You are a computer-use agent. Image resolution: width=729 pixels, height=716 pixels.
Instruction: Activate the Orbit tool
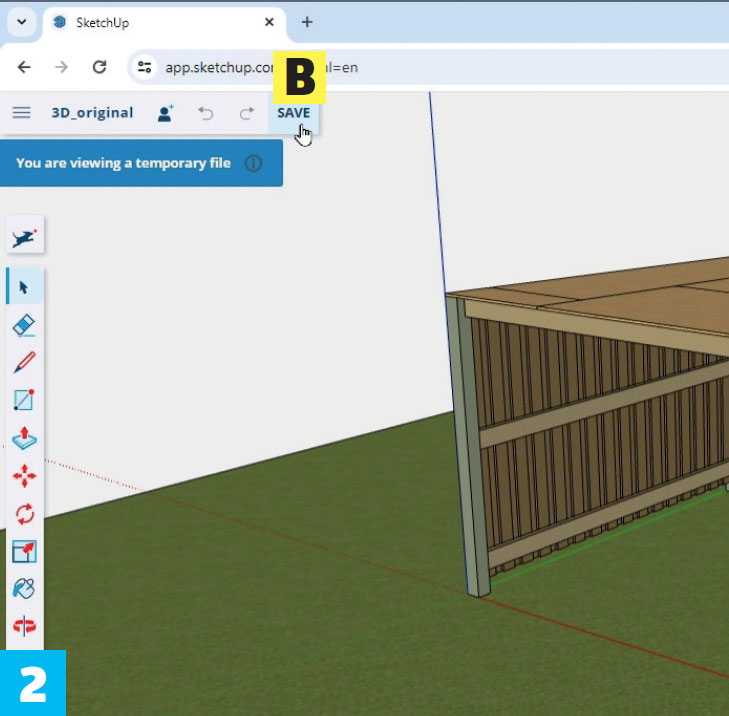click(x=24, y=627)
